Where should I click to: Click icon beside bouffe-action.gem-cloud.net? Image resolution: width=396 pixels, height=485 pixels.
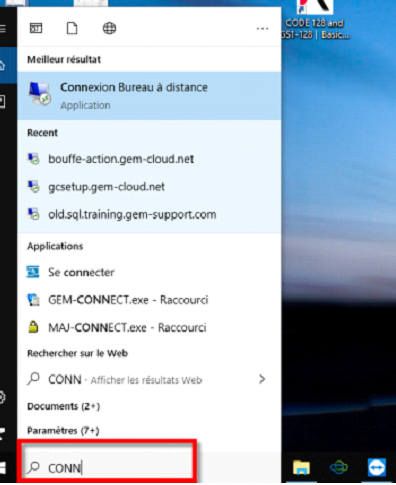[x=33, y=159]
